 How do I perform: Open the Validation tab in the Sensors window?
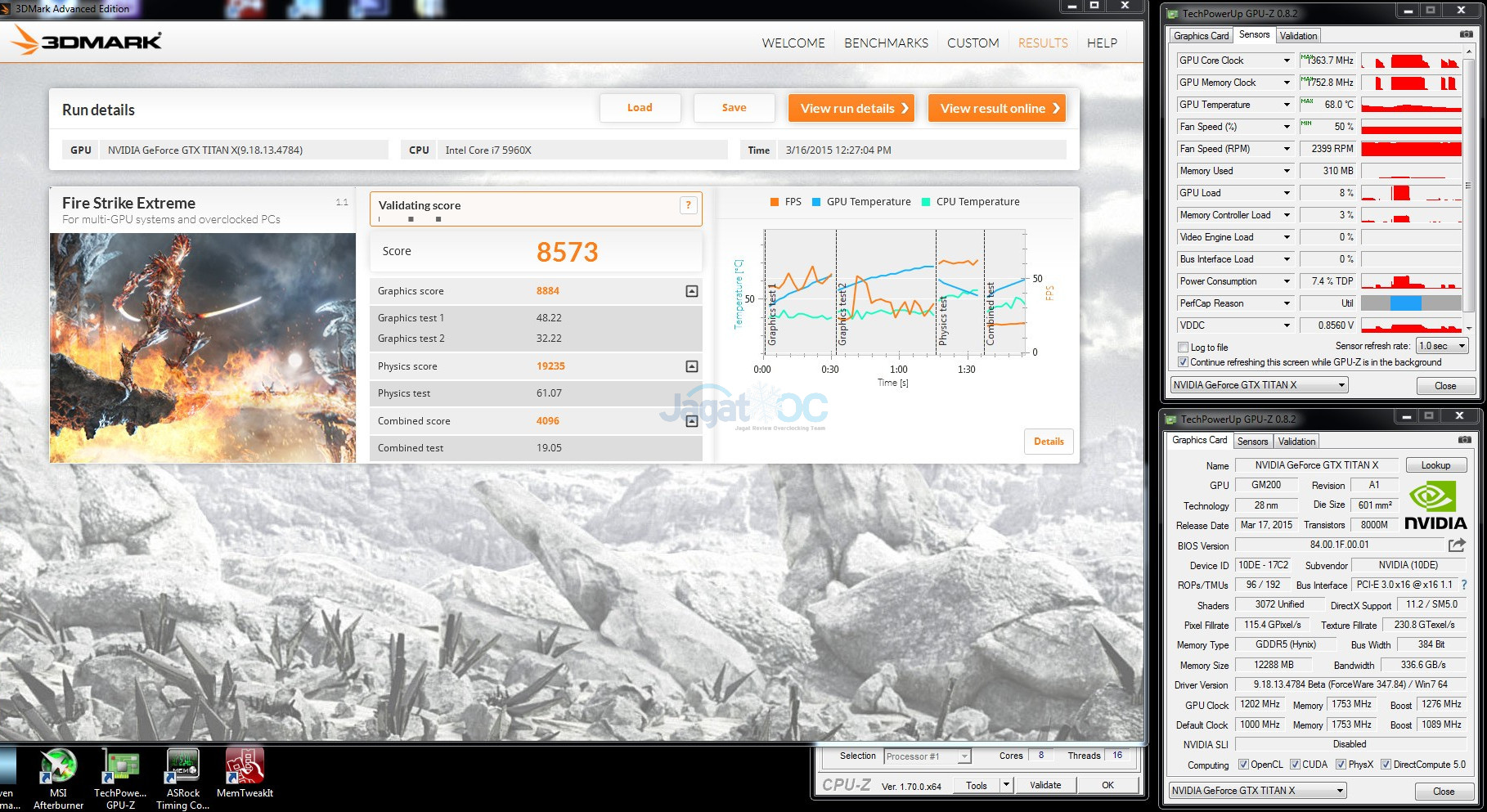(1298, 35)
